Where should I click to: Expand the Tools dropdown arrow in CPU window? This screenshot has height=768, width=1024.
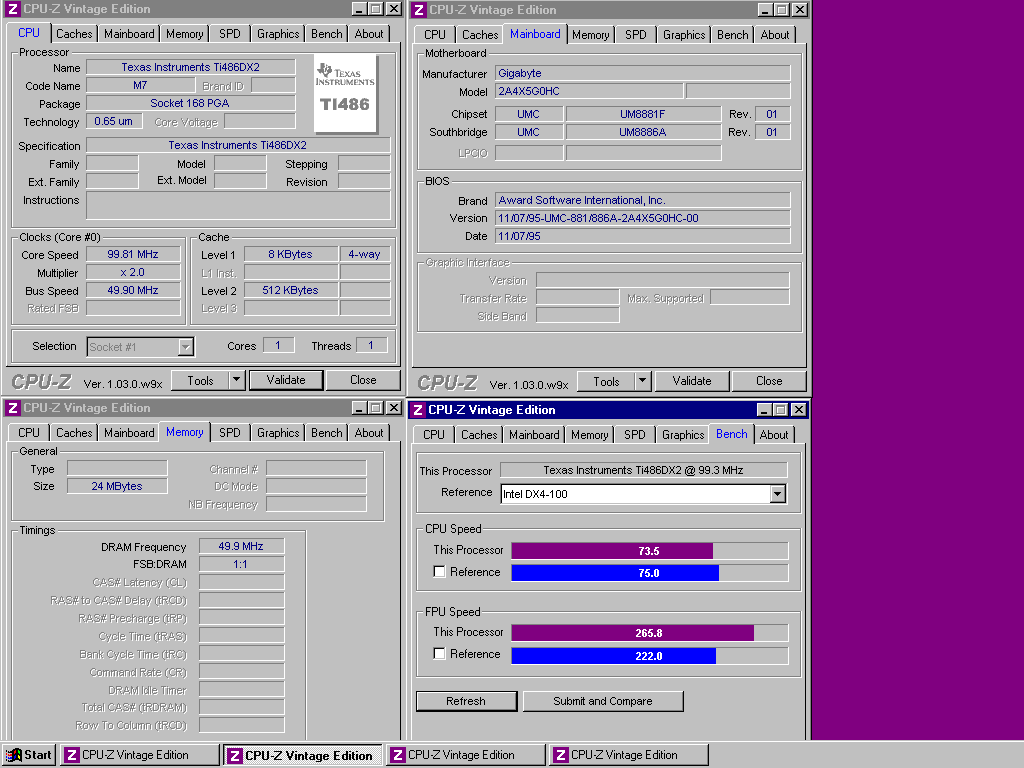tap(236, 380)
